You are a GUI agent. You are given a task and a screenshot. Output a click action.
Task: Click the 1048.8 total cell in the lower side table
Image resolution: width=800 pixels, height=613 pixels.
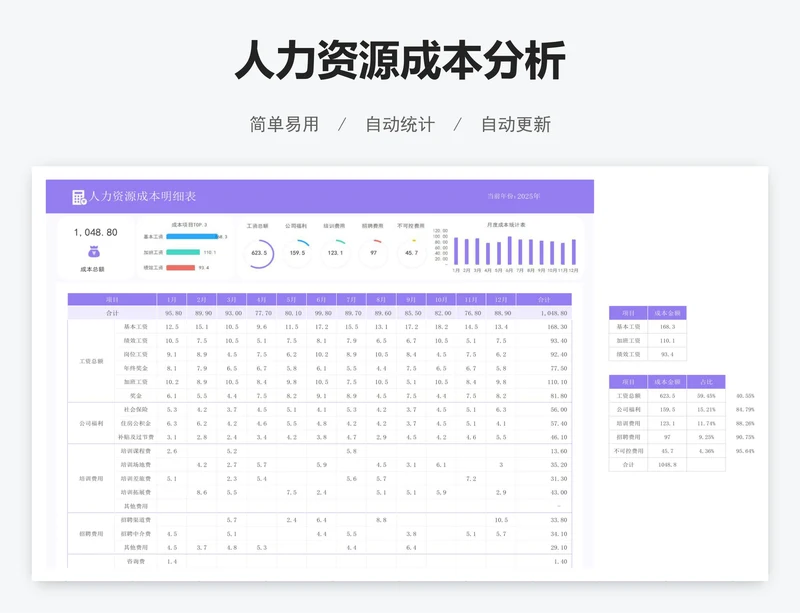(667, 464)
